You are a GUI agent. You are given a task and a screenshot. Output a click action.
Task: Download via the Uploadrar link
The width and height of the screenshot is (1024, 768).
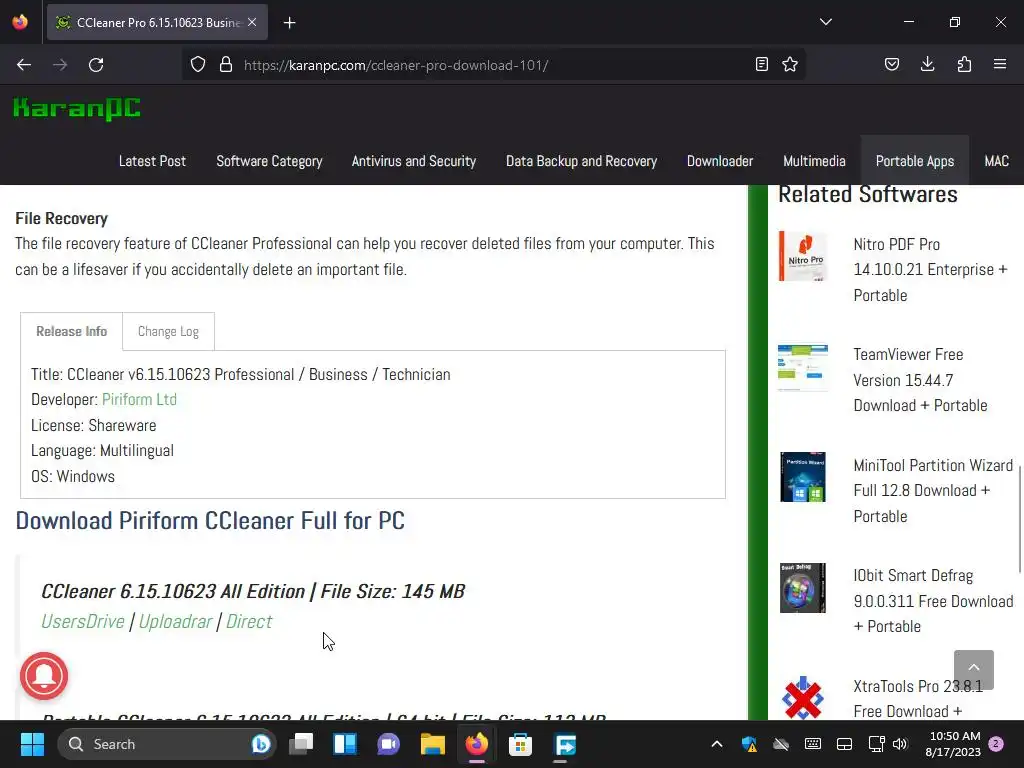tap(175, 622)
